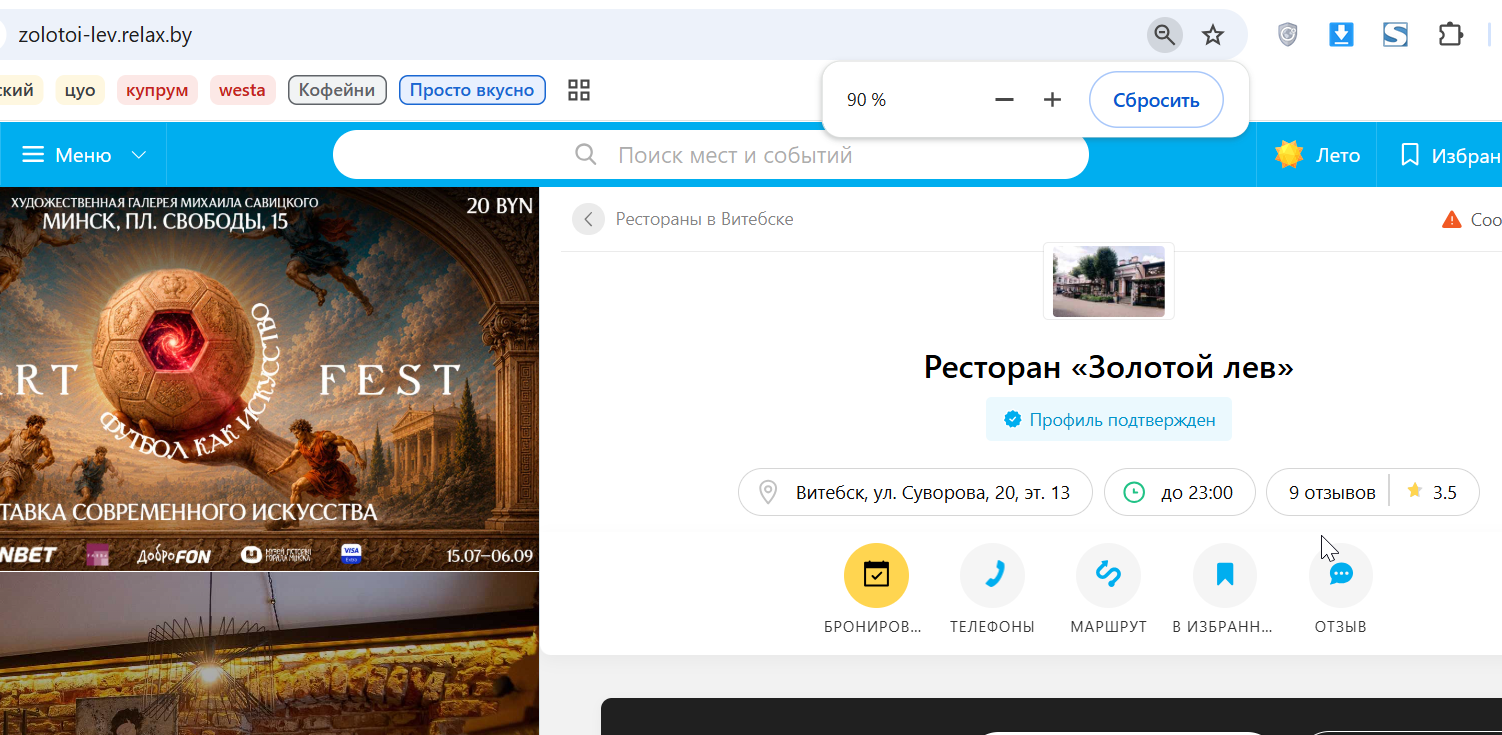This screenshot has width=1502, height=735.
Task: Open the Просто вкусно tab group
Action: pyautogui.click(x=472, y=90)
